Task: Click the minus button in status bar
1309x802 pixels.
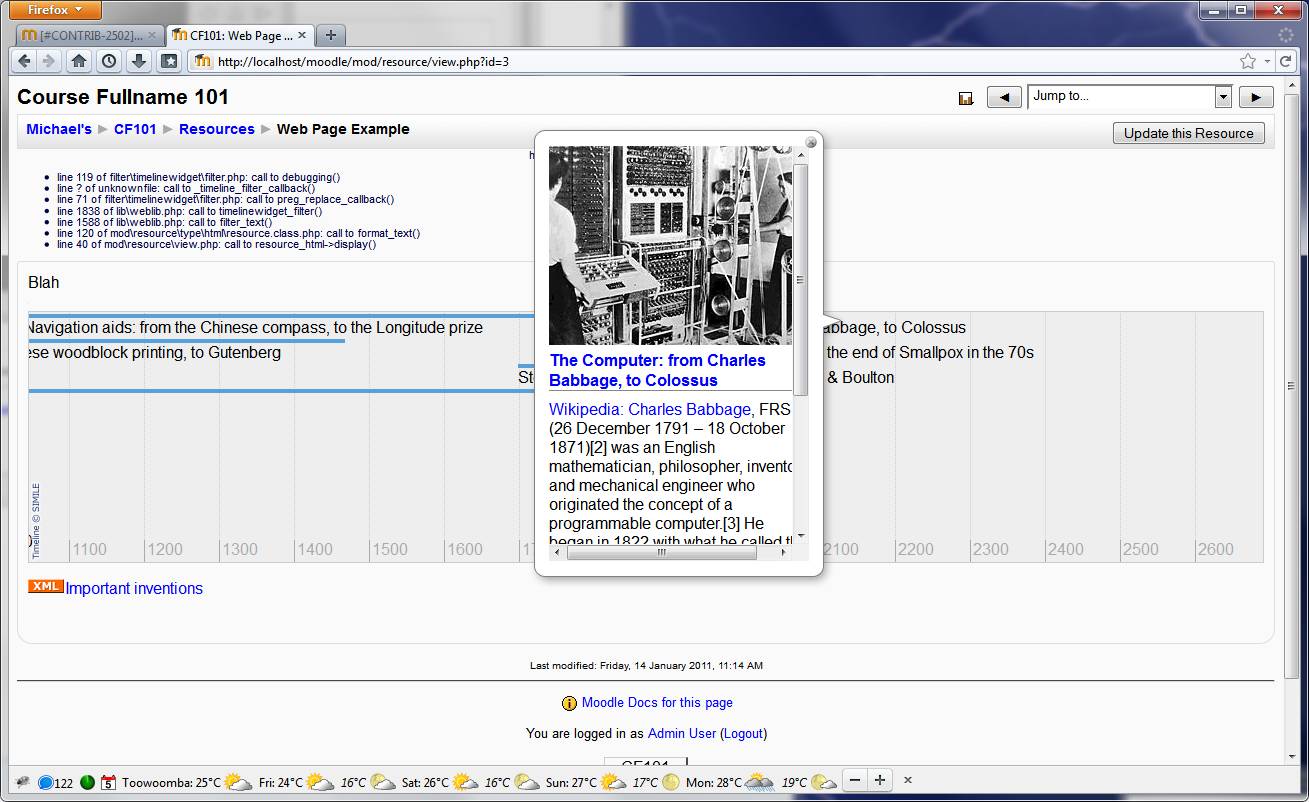Action: (x=854, y=780)
